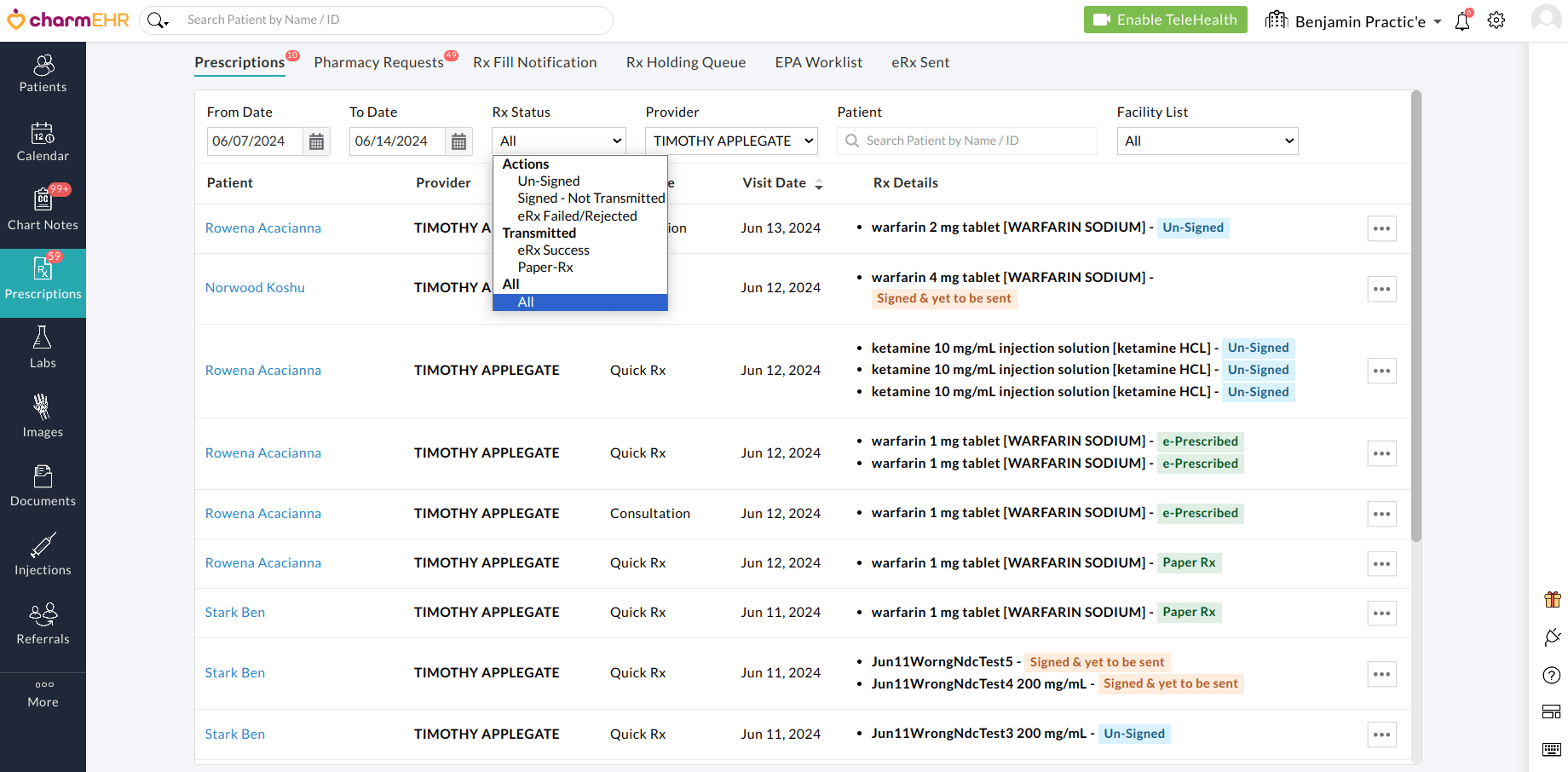Open the Facility List dropdown

point(1207,141)
